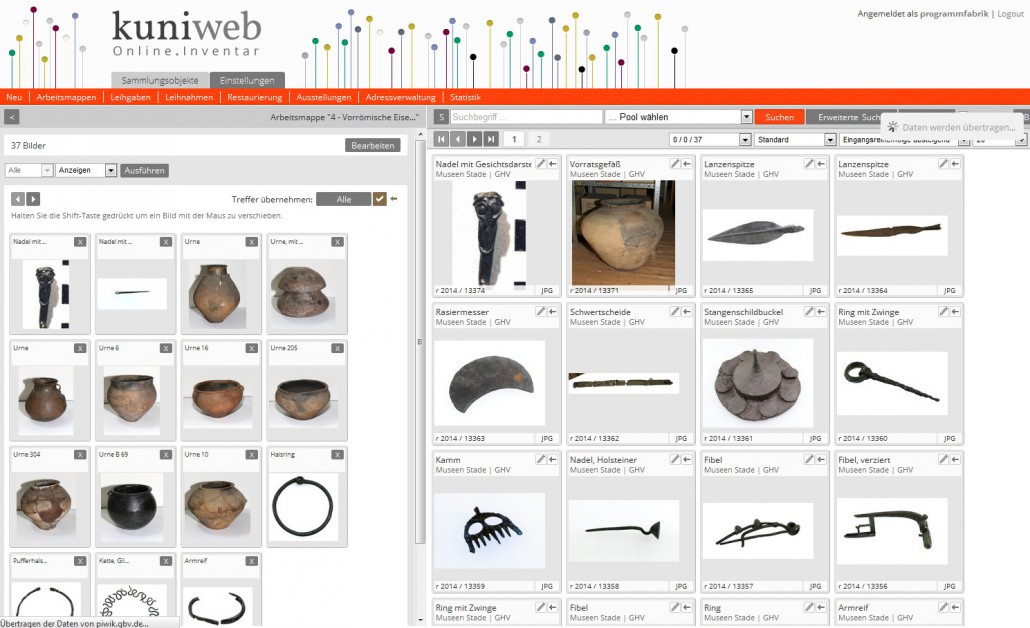Screen dimensions: 1030x628
Task: Click the edit pencil icon on Vorratsgefäß card
Action: [675, 164]
